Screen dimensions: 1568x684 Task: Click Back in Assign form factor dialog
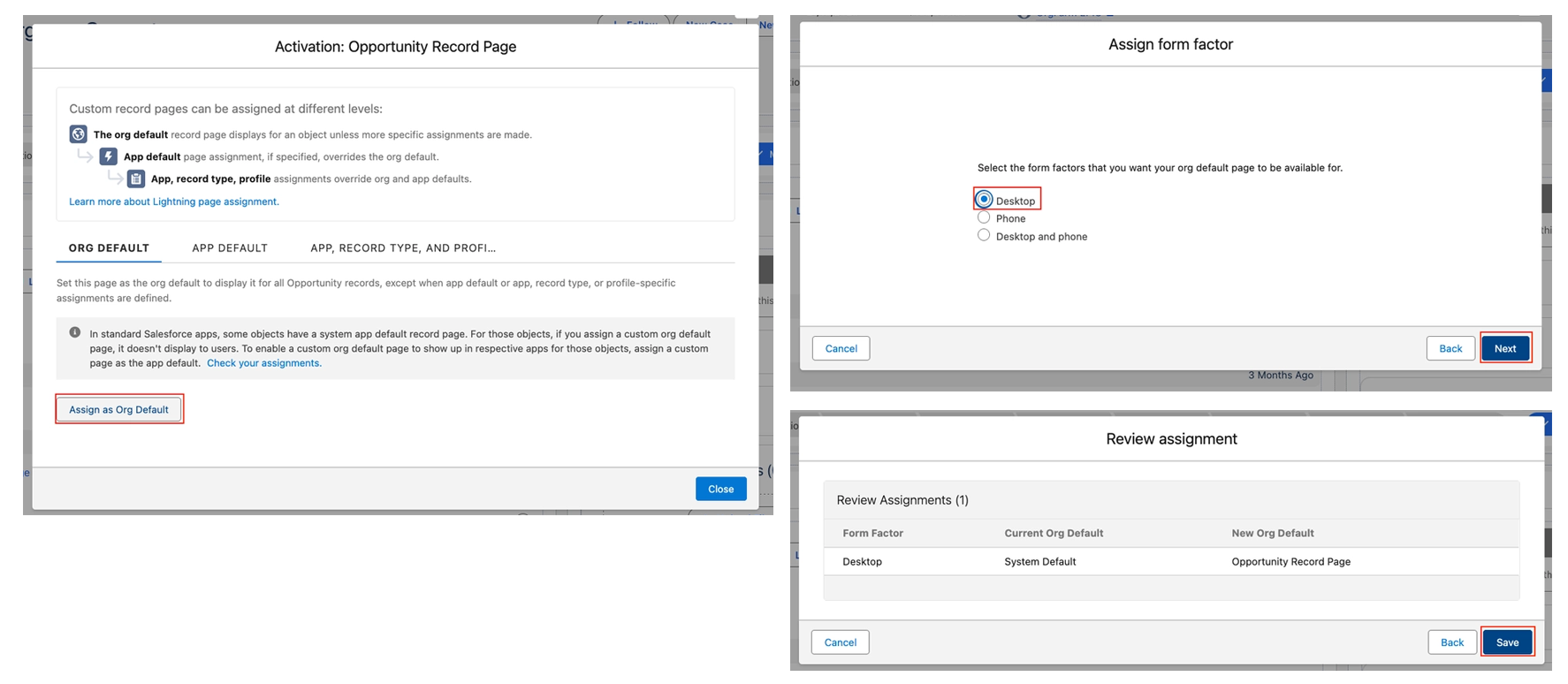(x=1450, y=348)
